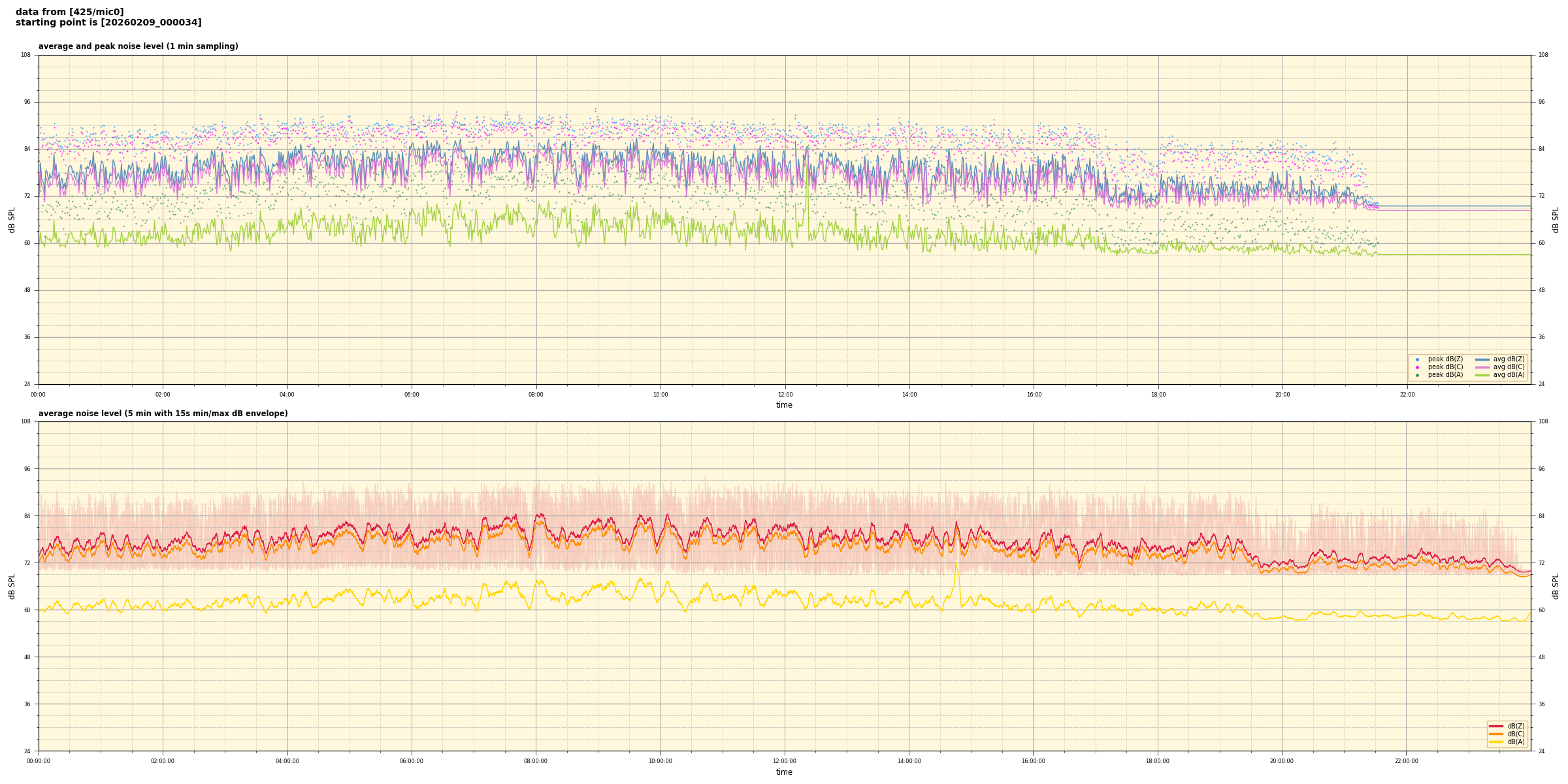Image resolution: width=1568 pixels, height=784 pixels.
Task: Click the red dB(Z) legend line in lower chart
Action: pyautogui.click(x=1495, y=726)
